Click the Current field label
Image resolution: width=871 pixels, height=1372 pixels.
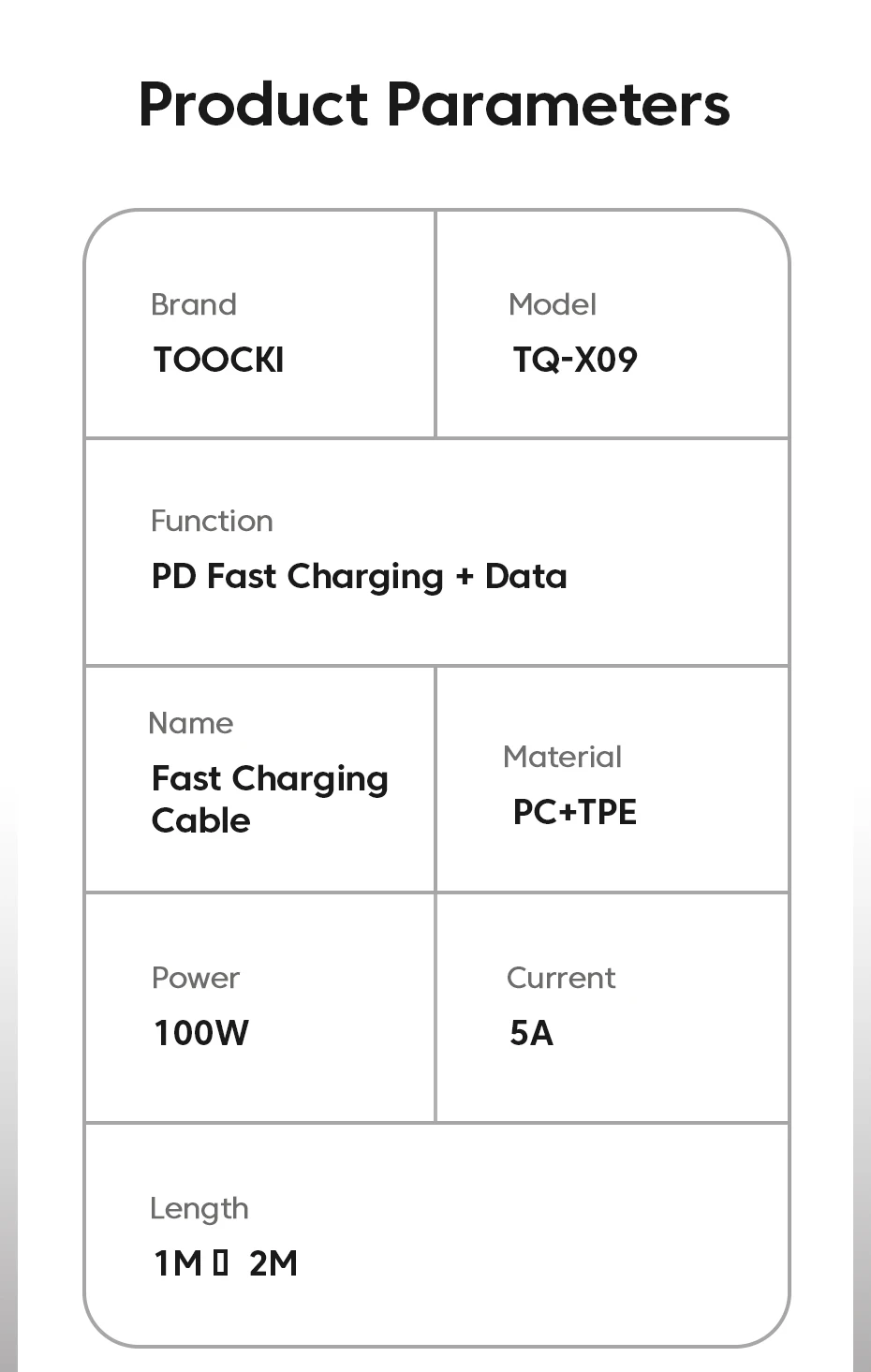pos(561,978)
